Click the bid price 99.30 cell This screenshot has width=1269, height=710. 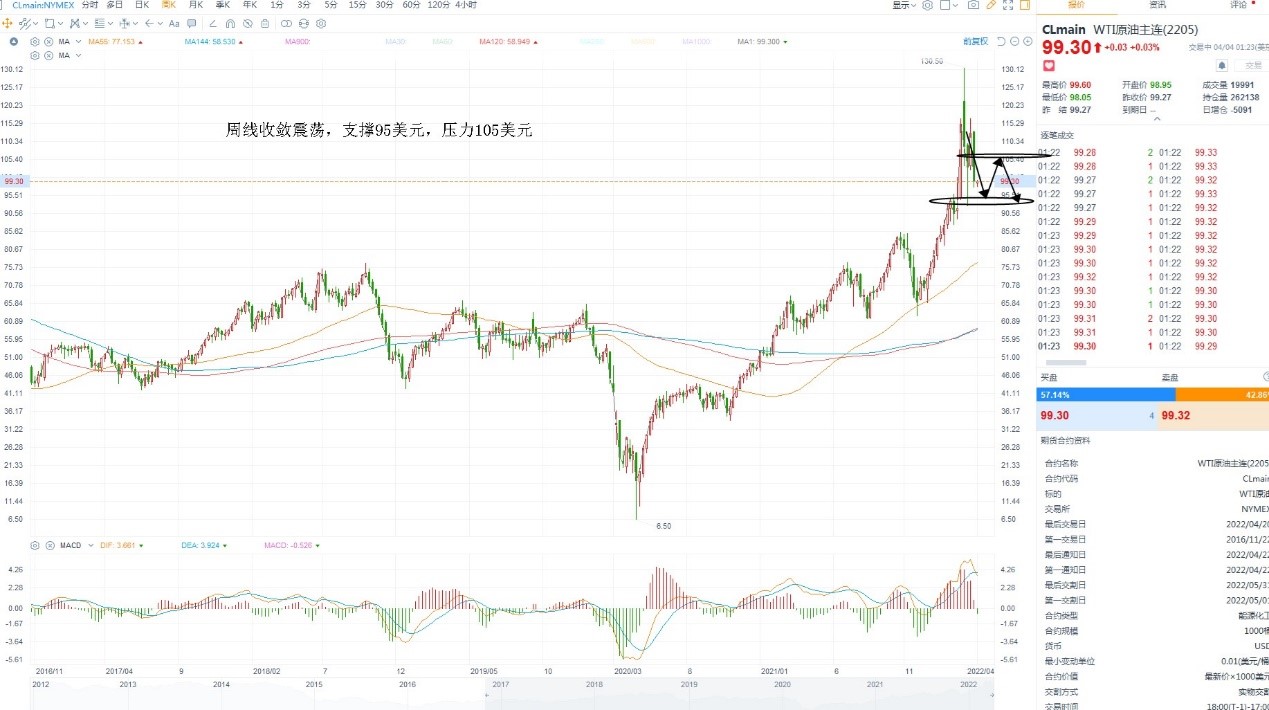tap(1097, 415)
